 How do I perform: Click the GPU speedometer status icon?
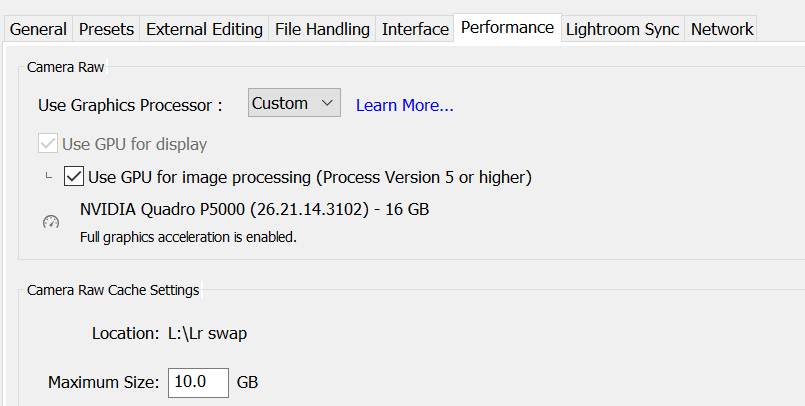(51, 222)
